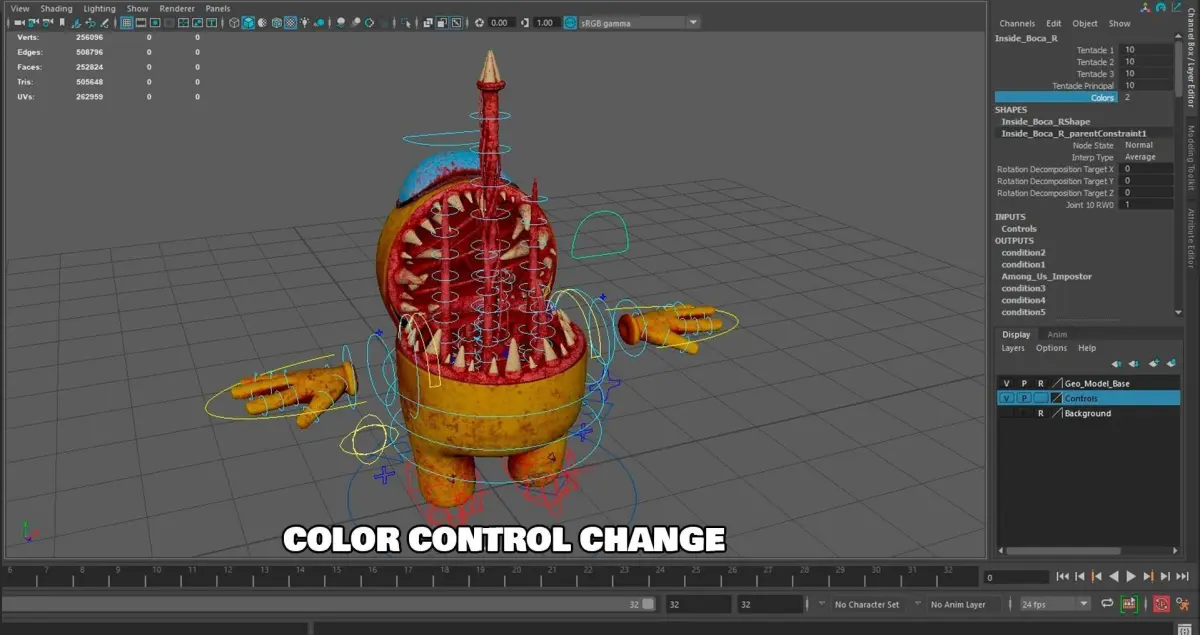Open the Lighting panel menu
Screen dimensions: 1200x635
pyautogui.click(x=100, y=8)
